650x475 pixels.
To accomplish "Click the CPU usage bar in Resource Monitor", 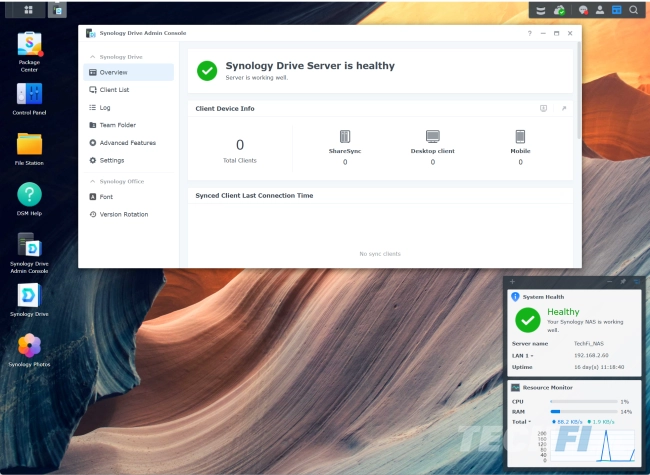I will (584, 402).
